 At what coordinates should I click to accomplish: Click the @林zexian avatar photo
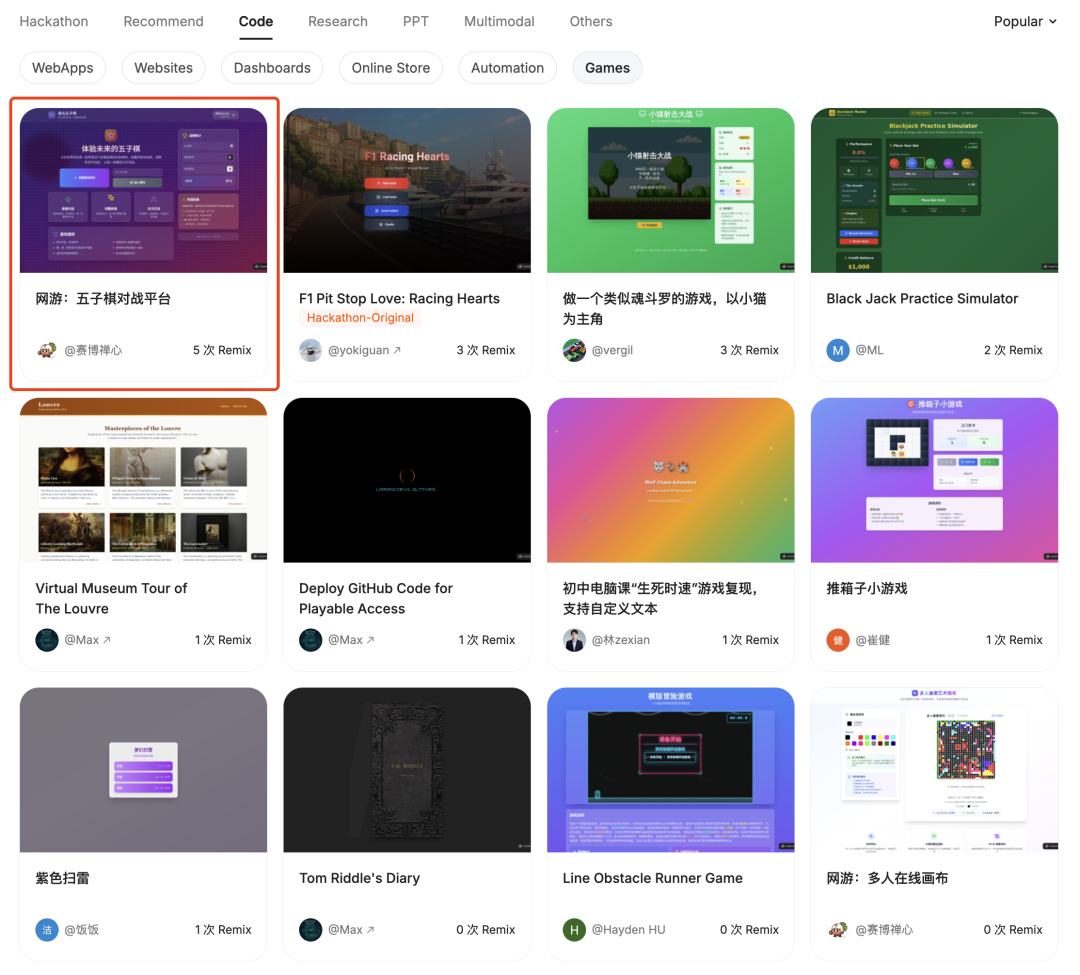point(574,640)
